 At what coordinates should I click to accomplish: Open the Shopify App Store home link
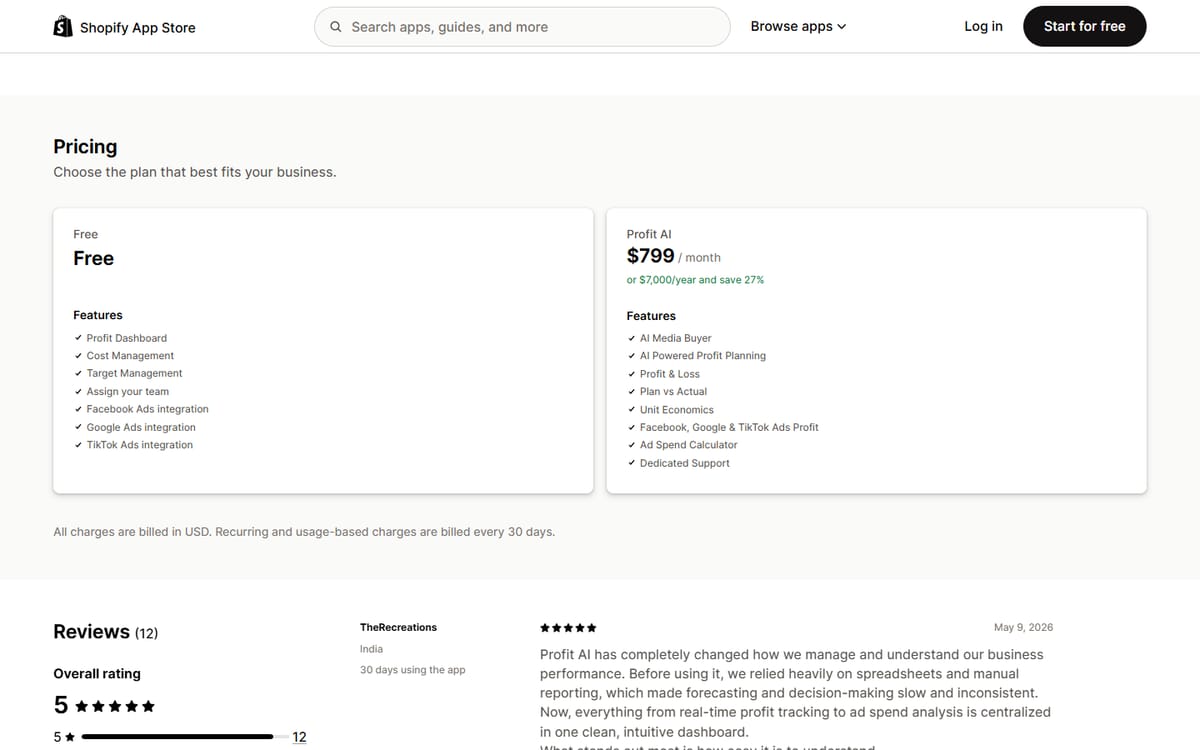[124, 27]
